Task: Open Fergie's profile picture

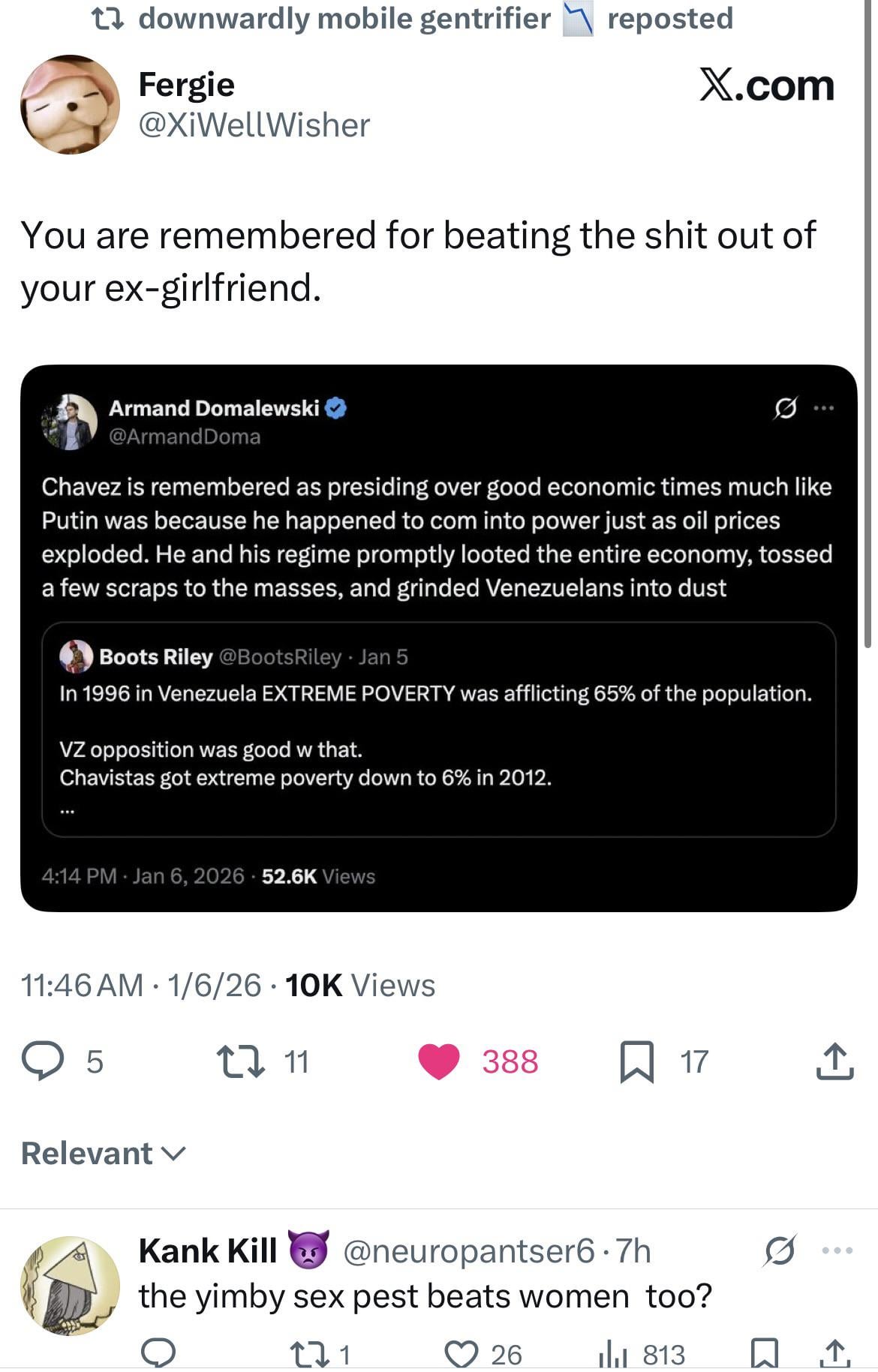Action: point(70,104)
